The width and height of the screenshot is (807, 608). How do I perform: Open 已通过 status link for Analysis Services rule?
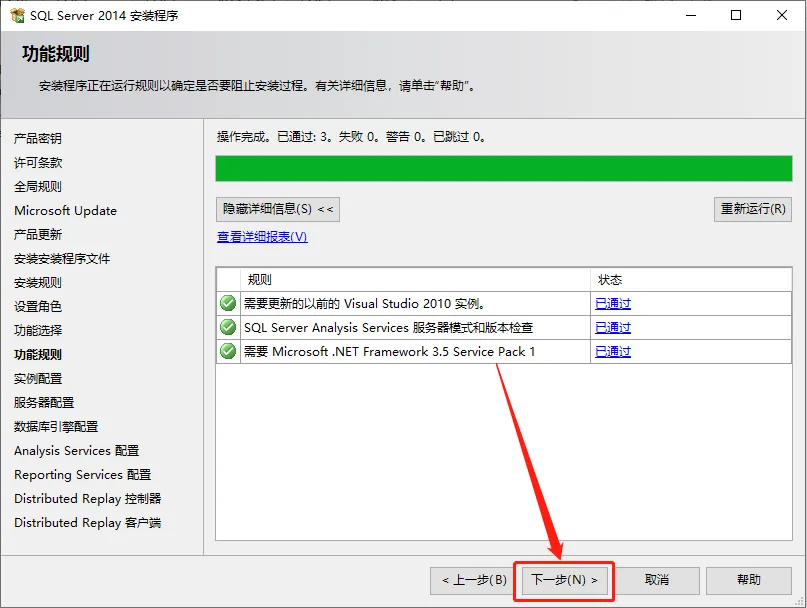[x=612, y=327]
